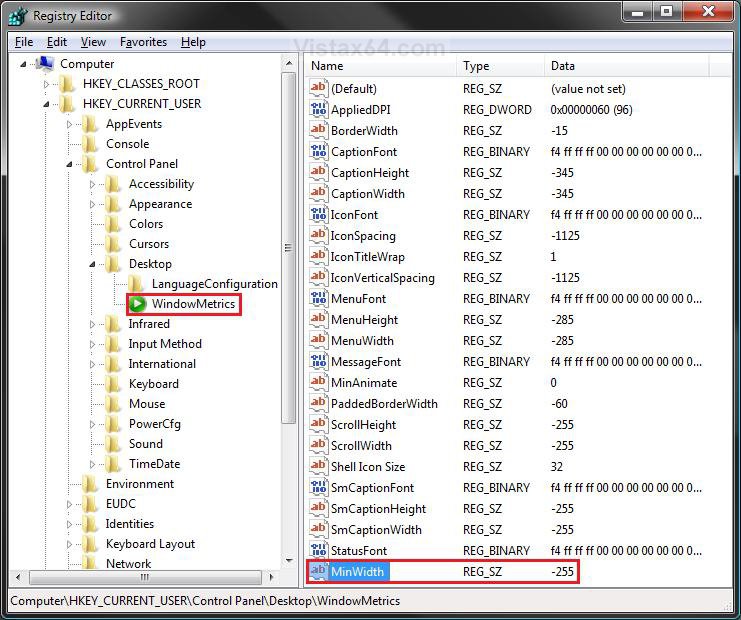Click the StatusFont binary value icon

[319, 551]
